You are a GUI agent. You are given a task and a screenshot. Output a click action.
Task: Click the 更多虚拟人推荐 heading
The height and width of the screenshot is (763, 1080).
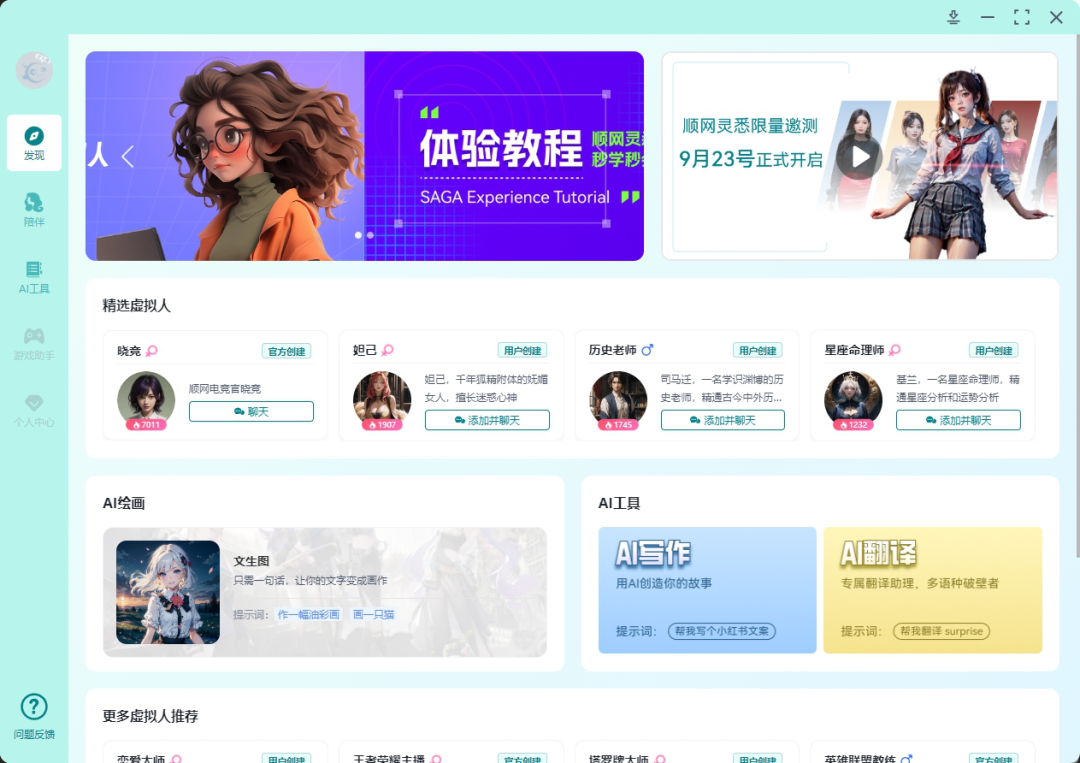[150, 716]
